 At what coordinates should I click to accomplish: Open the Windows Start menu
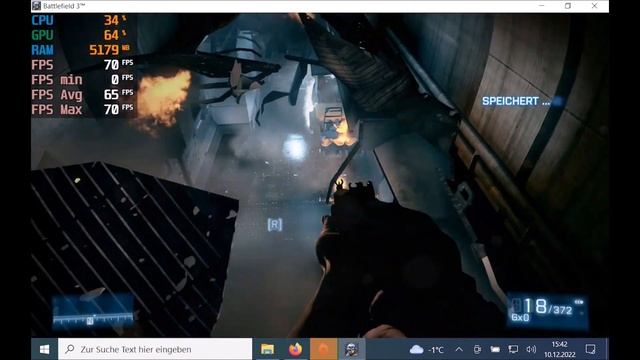coord(44,349)
